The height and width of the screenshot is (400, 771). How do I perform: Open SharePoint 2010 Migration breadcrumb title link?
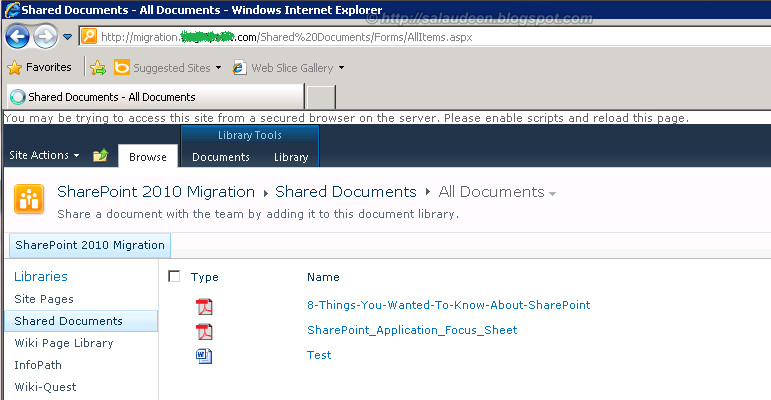(156, 191)
